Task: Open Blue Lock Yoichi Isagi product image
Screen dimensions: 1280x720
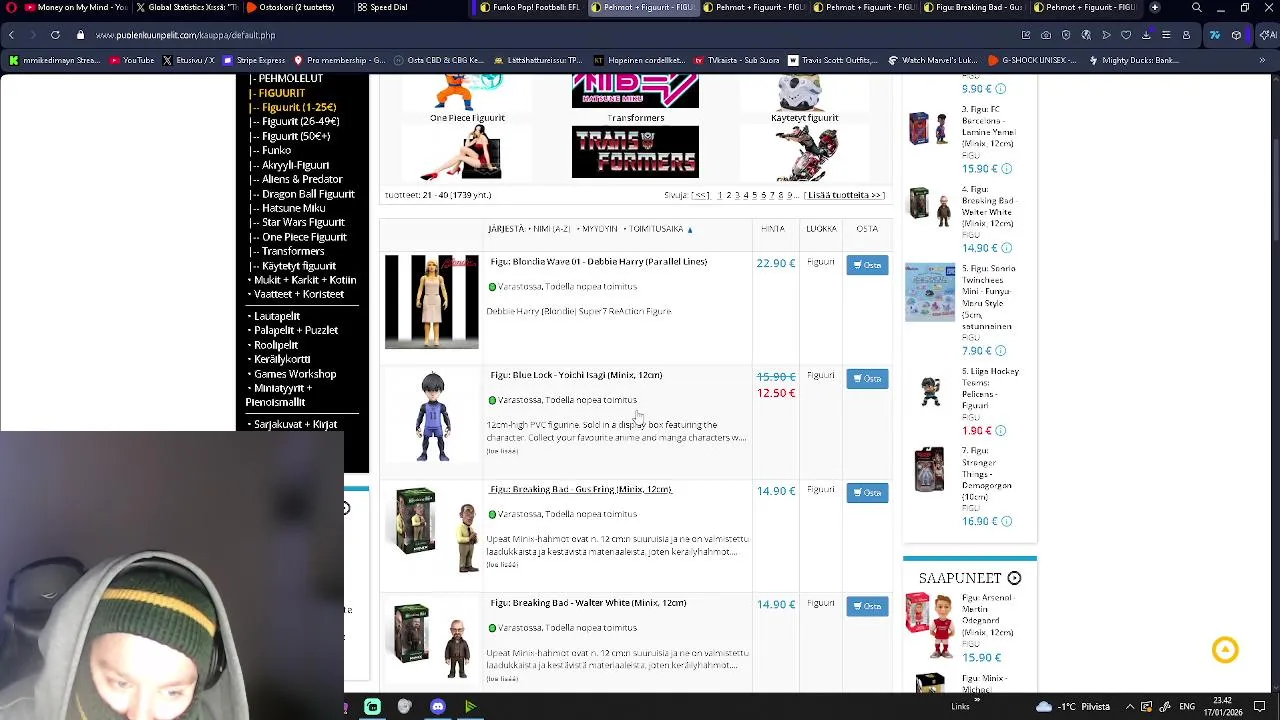Action: click(432, 416)
